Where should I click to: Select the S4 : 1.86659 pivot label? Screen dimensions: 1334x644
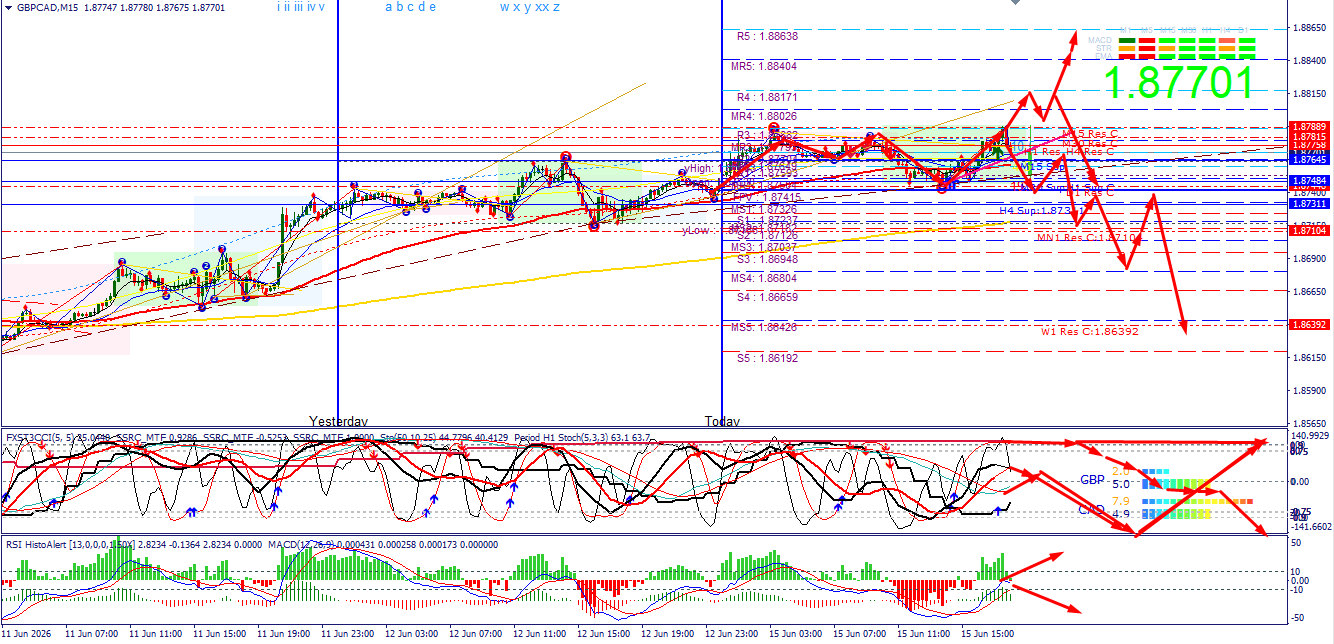click(767, 297)
